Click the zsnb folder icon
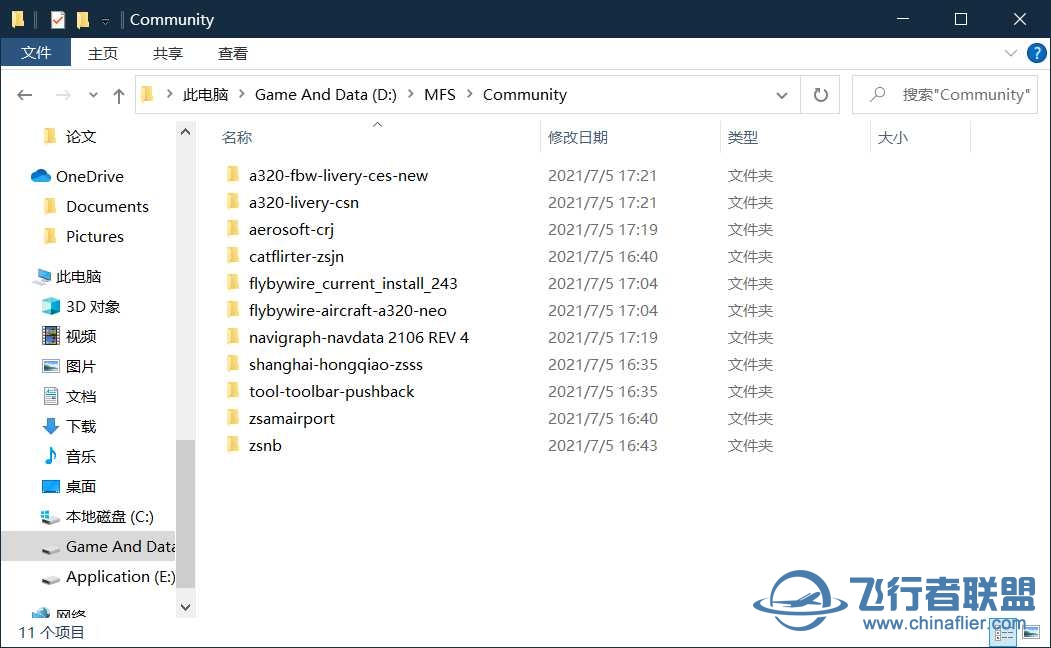The width and height of the screenshot is (1051, 648). pos(233,444)
